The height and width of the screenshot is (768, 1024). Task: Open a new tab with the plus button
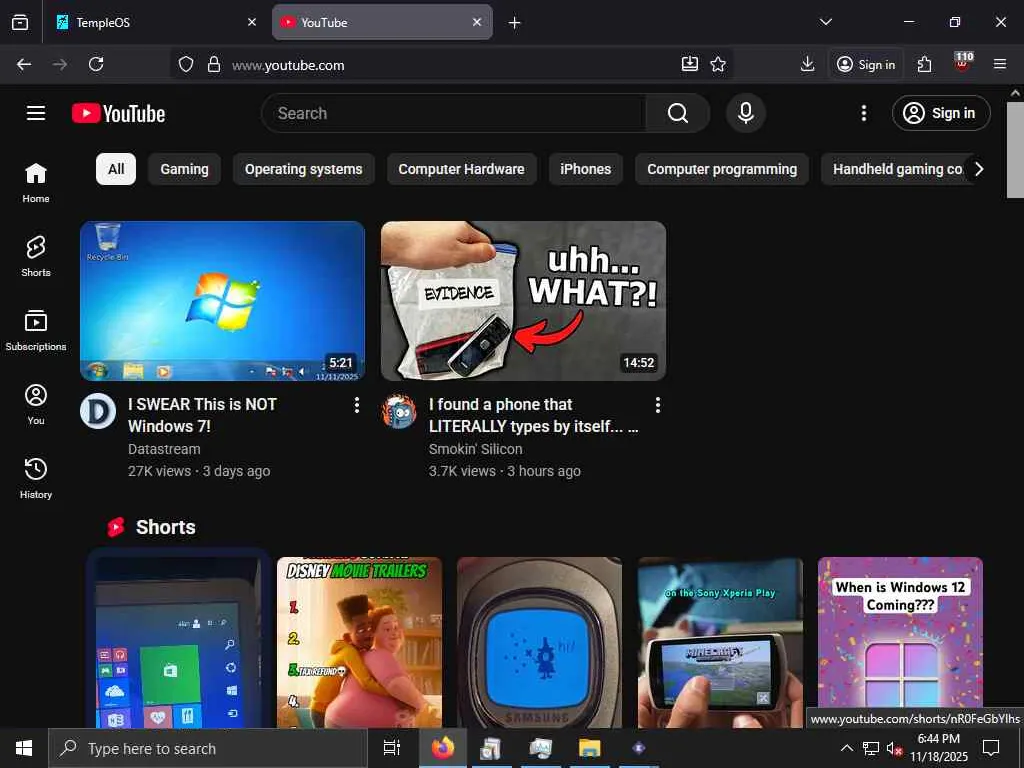[x=515, y=23]
